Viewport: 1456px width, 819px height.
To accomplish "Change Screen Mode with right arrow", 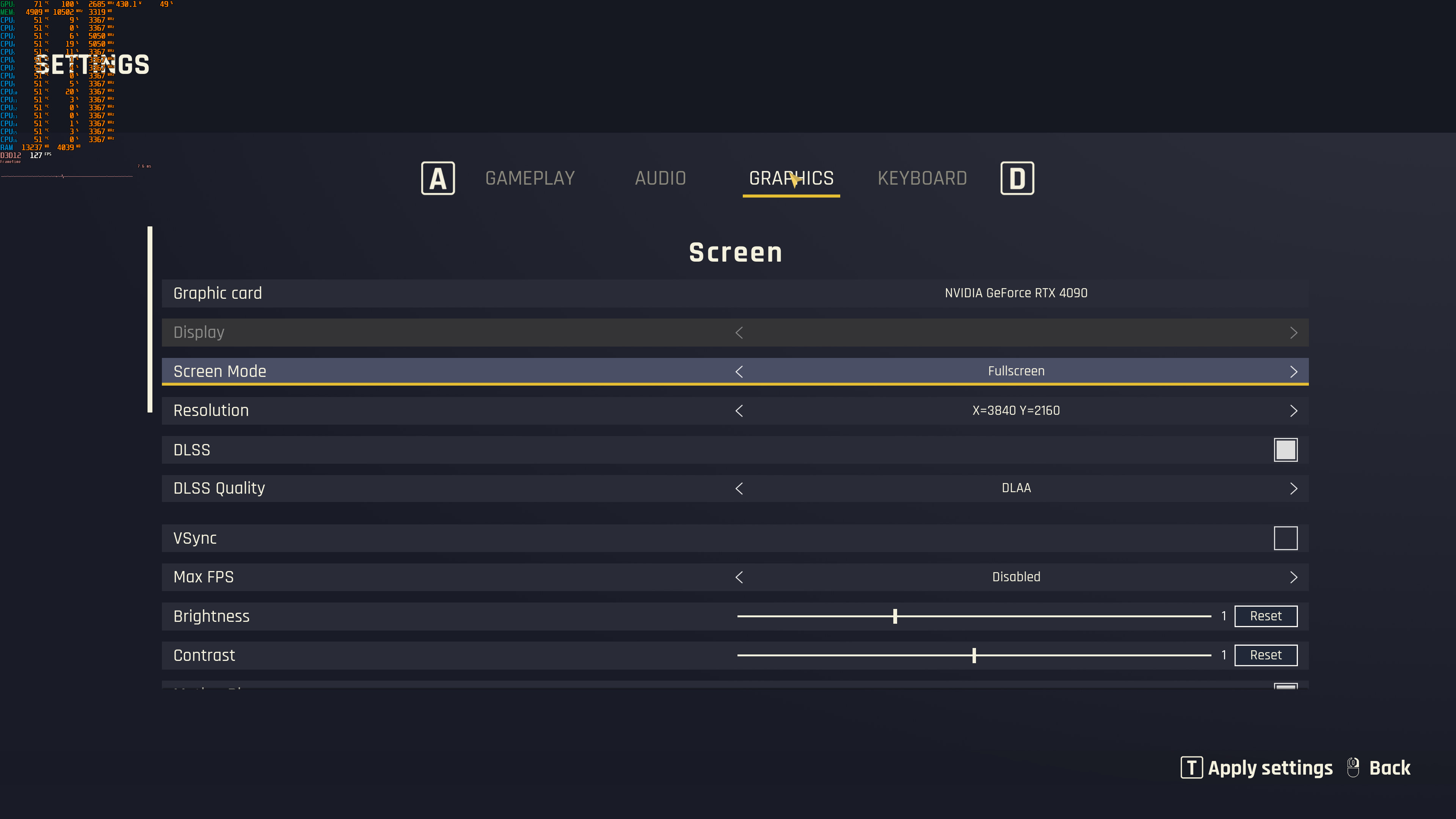I will click(1293, 371).
